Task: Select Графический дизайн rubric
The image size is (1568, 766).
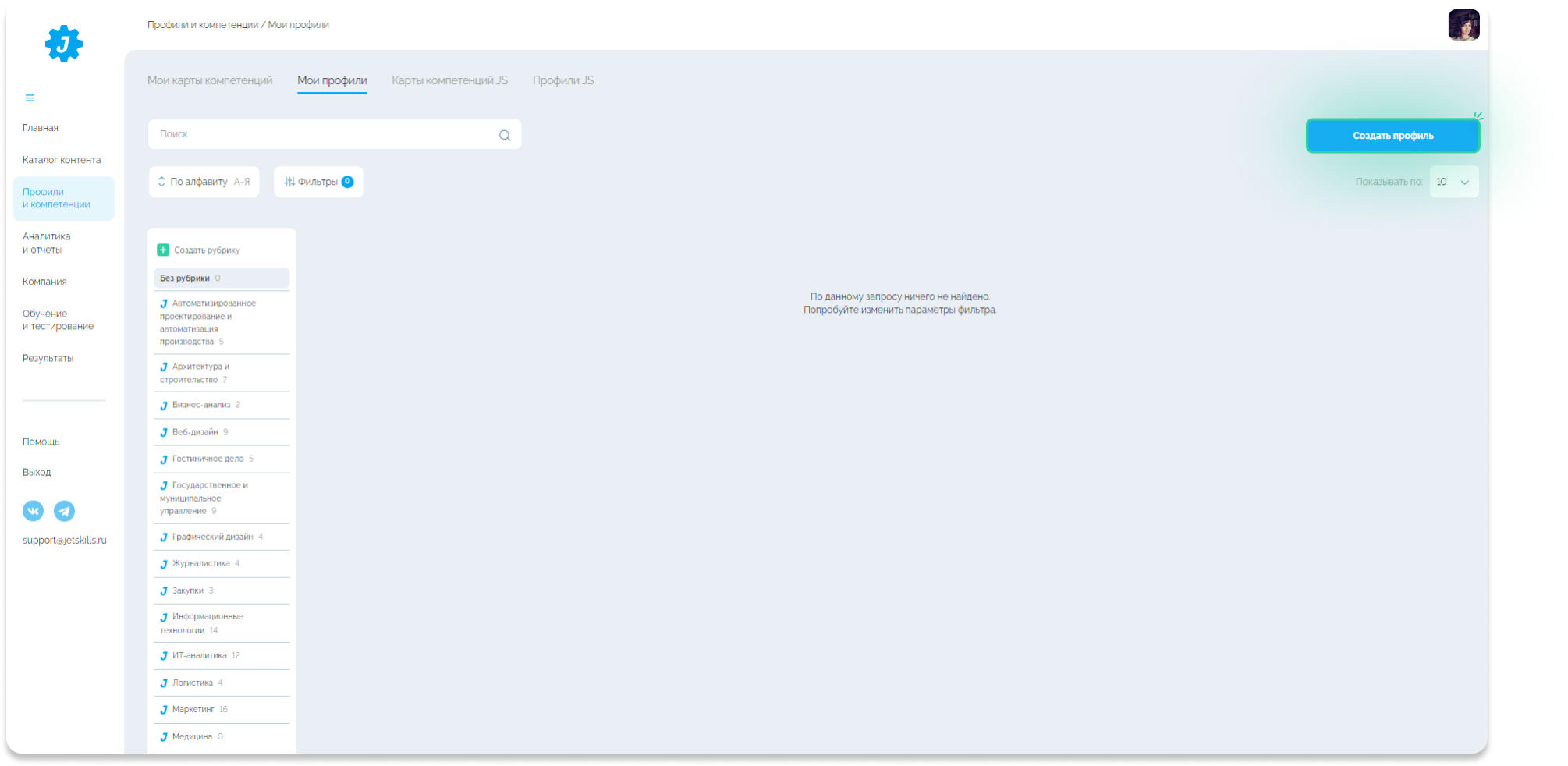Action: tap(222, 537)
